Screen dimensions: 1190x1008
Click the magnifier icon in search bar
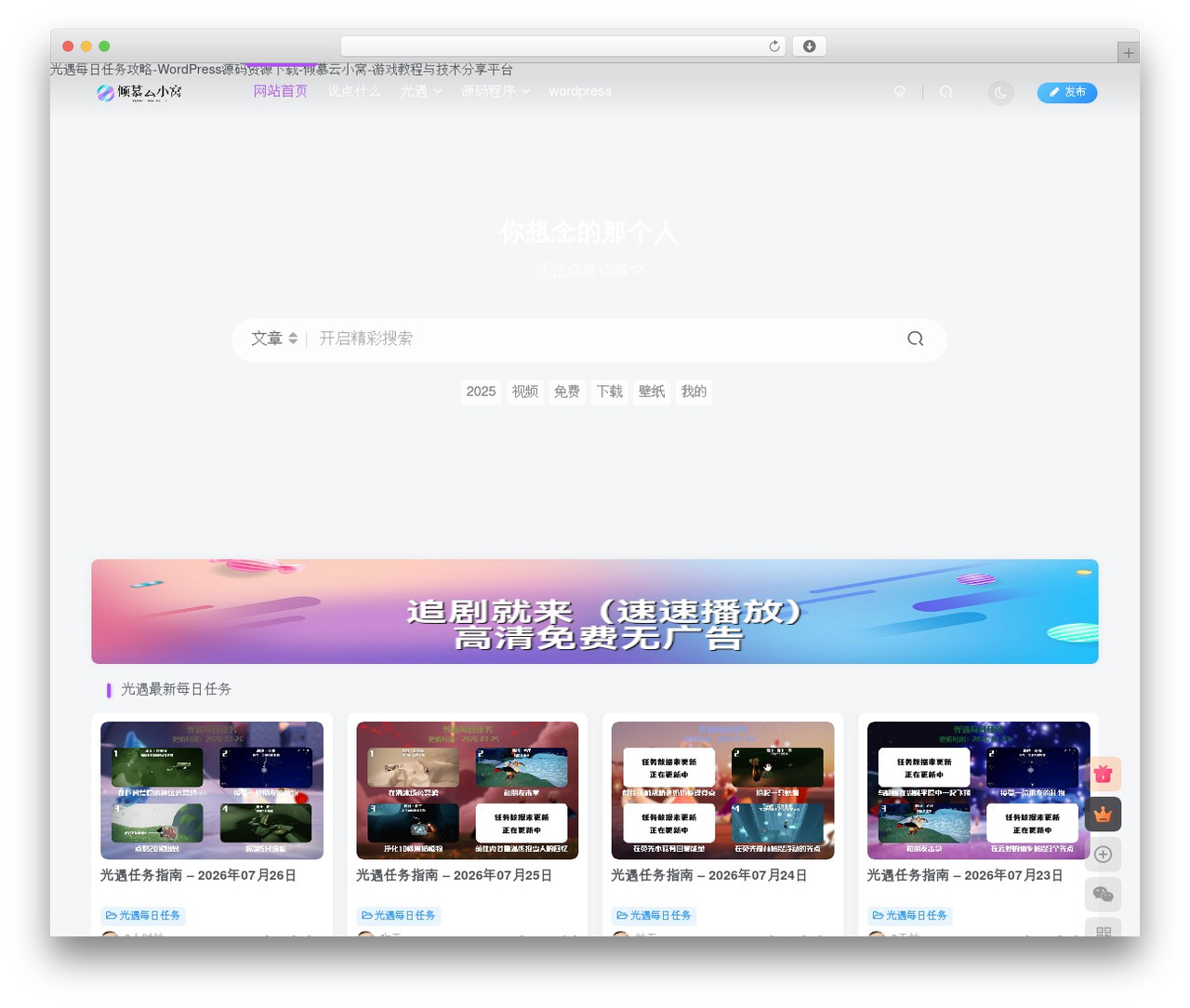point(915,338)
